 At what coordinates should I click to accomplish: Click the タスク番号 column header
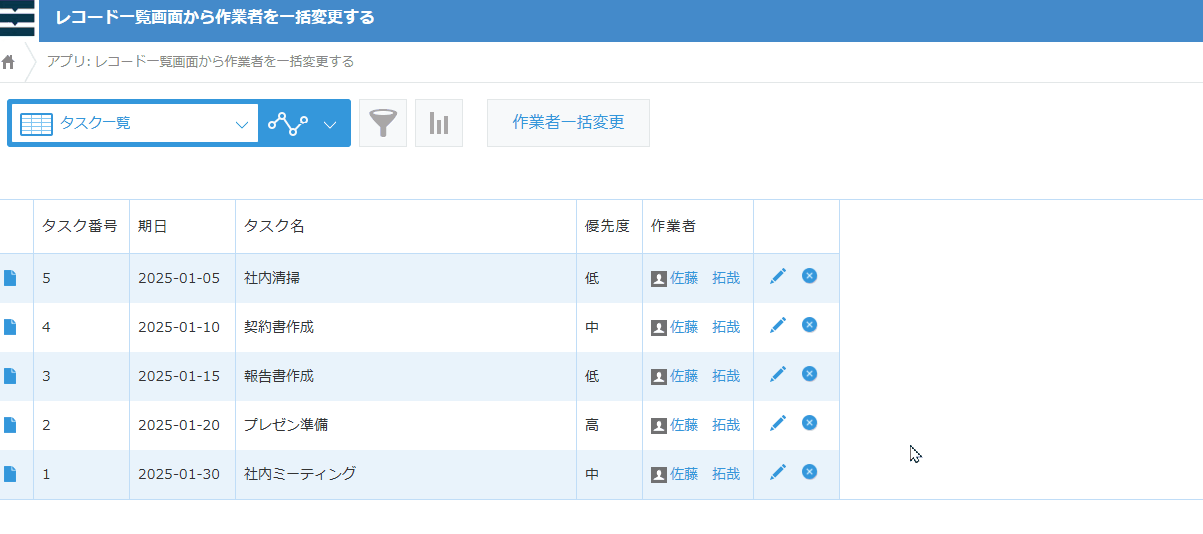click(80, 226)
